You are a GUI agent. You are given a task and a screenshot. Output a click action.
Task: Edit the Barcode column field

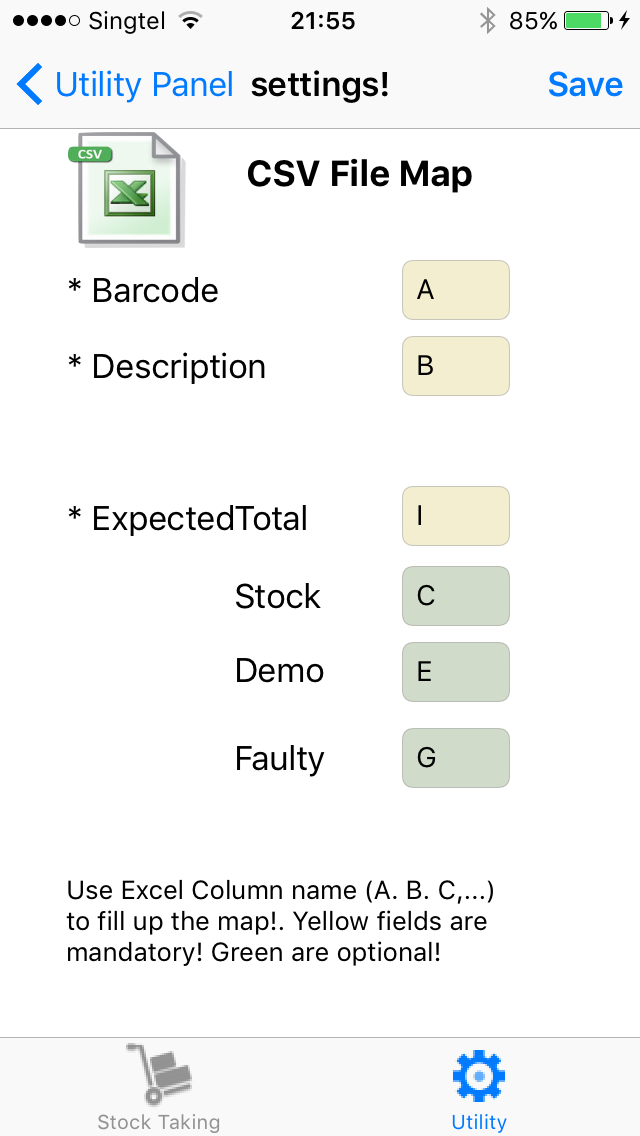click(456, 290)
